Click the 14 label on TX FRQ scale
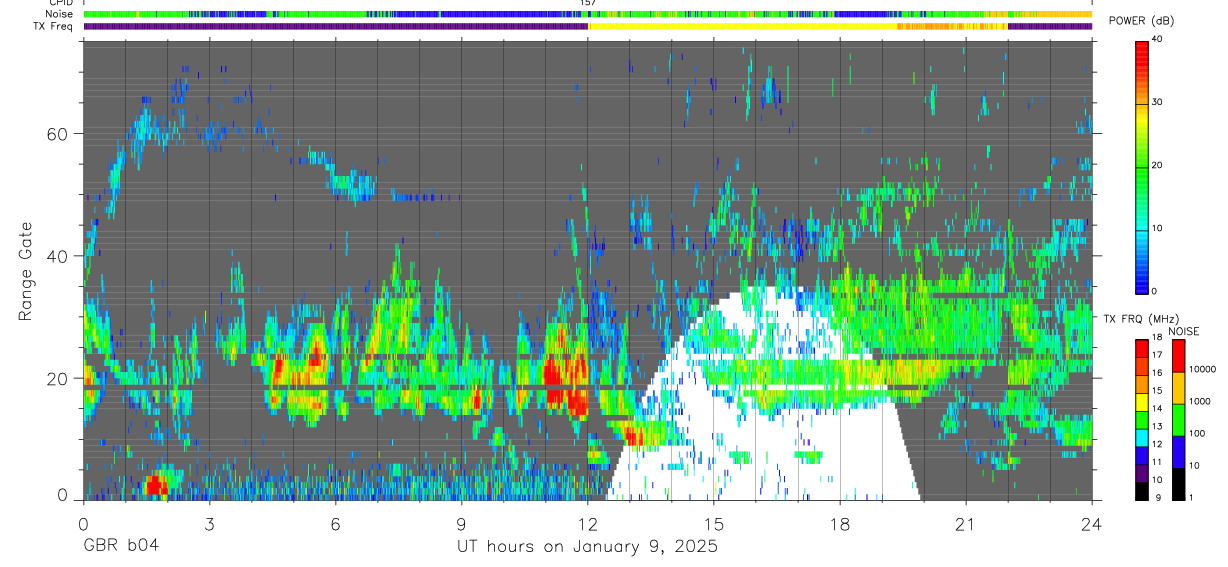Viewport: 1228px width, 567px height. click(1158, 409)
